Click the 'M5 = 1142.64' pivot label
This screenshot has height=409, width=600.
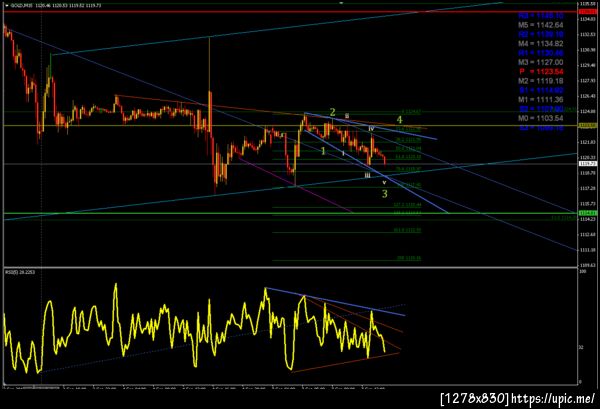tap(540, 25)
